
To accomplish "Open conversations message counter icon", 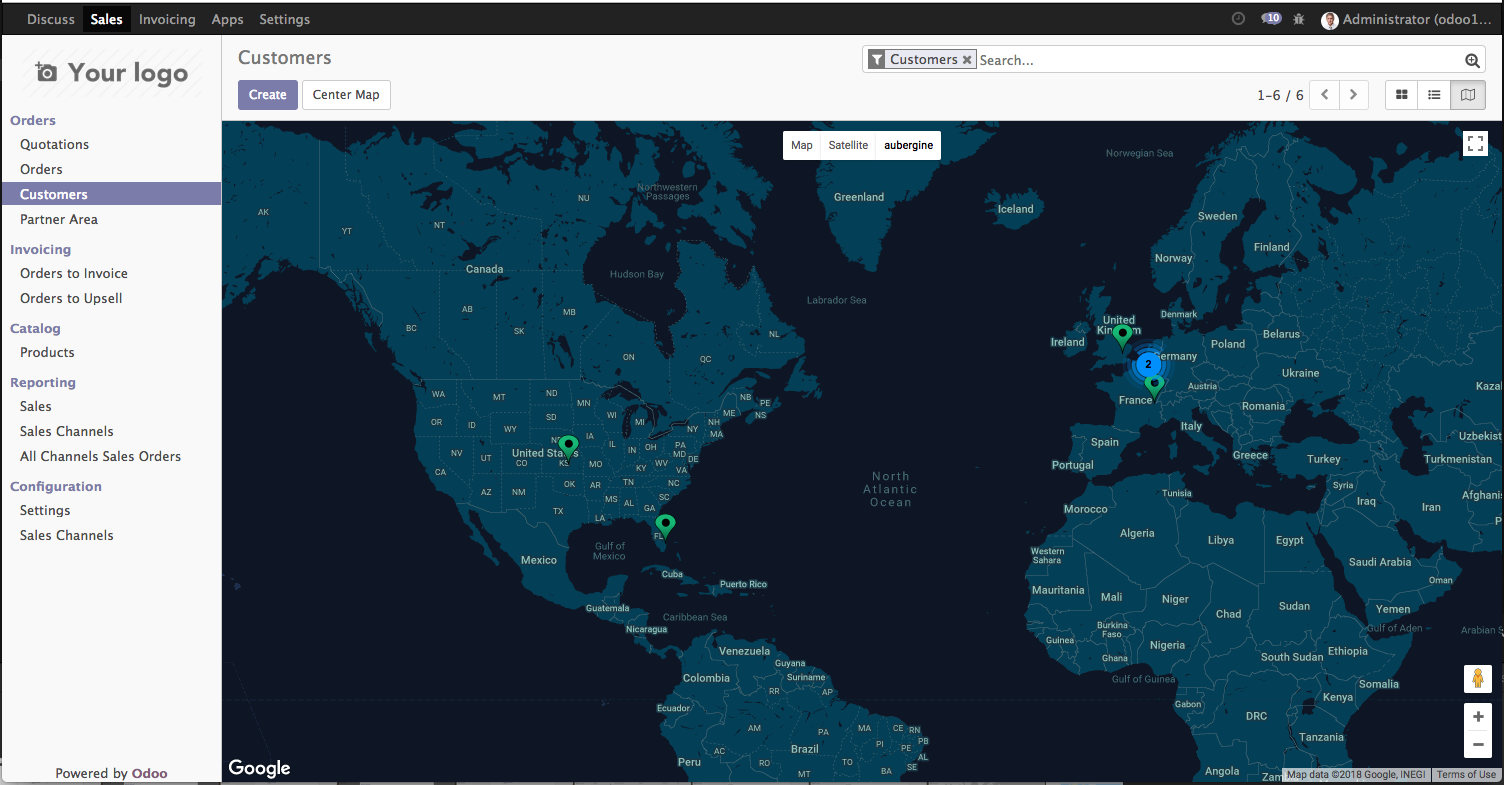I will (x=1270, y=19).
